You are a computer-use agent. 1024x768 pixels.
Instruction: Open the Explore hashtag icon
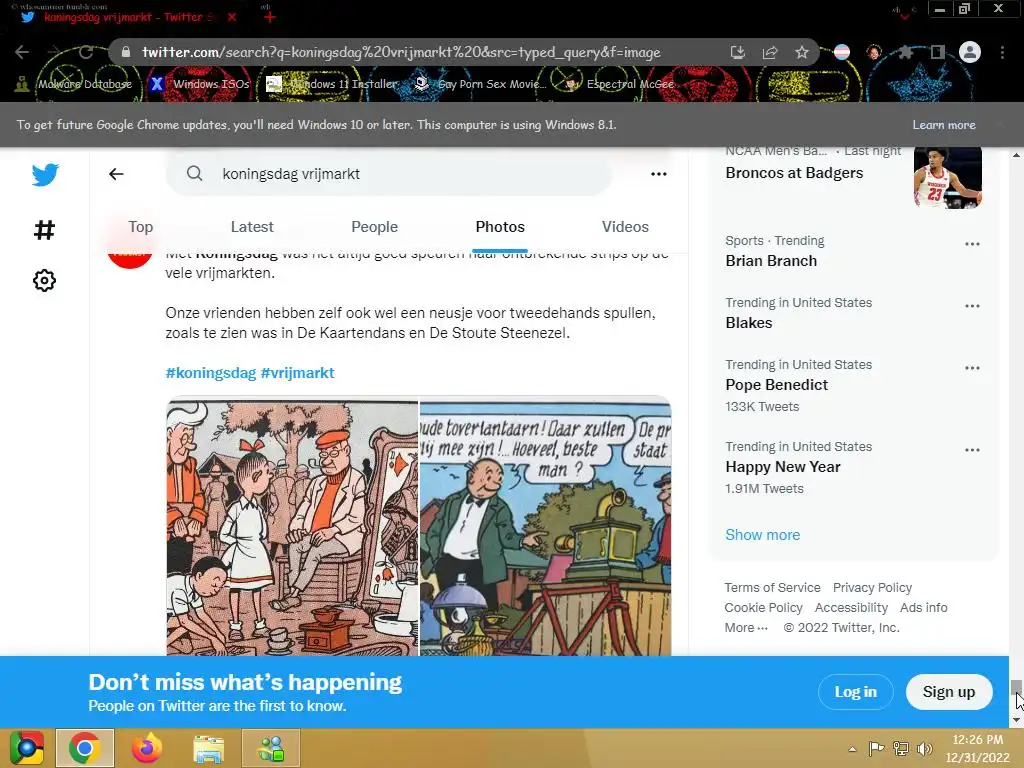[x=44, y=229]
